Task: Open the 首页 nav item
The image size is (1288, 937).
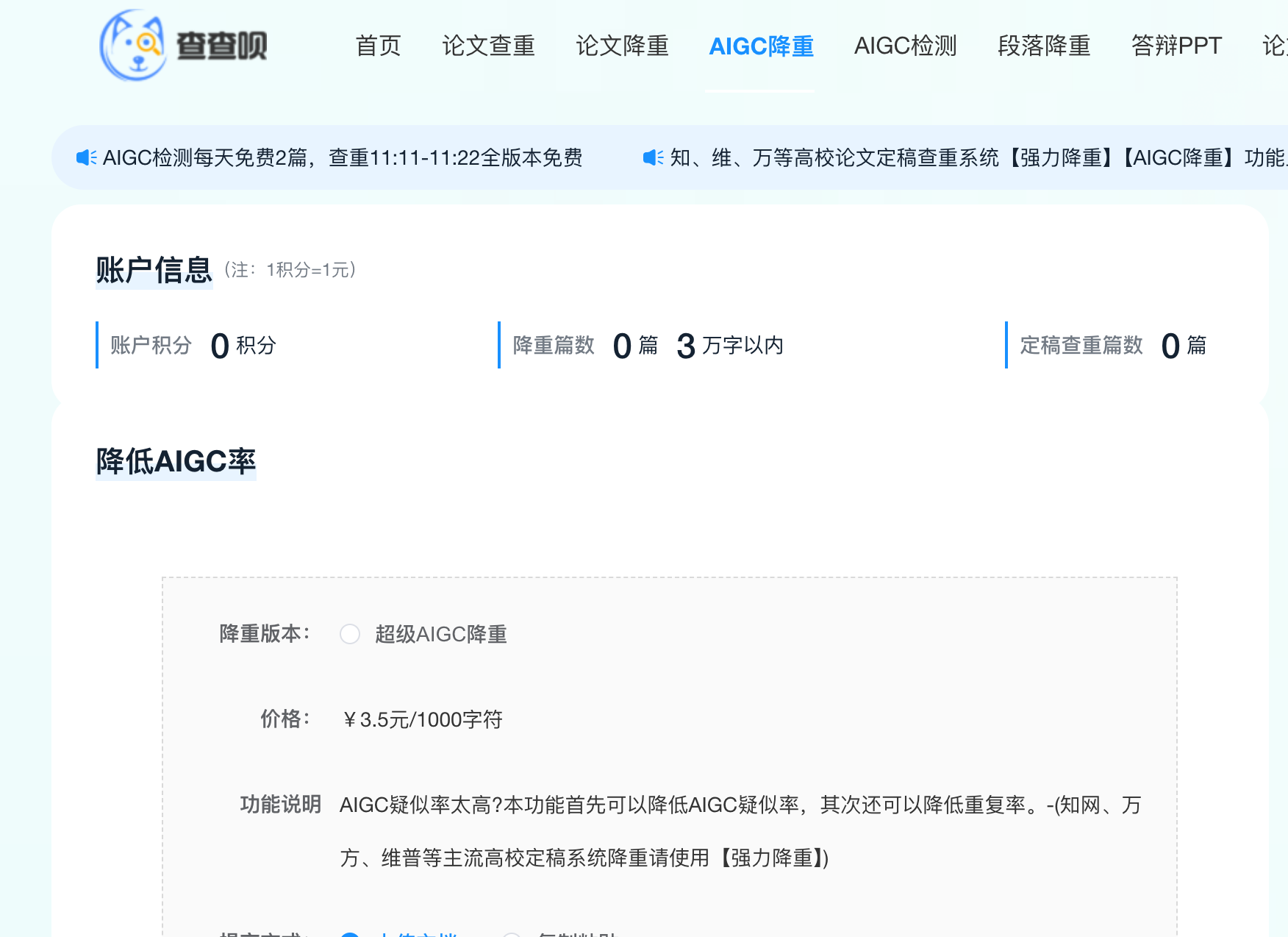Action: pyautogui.click(x=378, y=46)
